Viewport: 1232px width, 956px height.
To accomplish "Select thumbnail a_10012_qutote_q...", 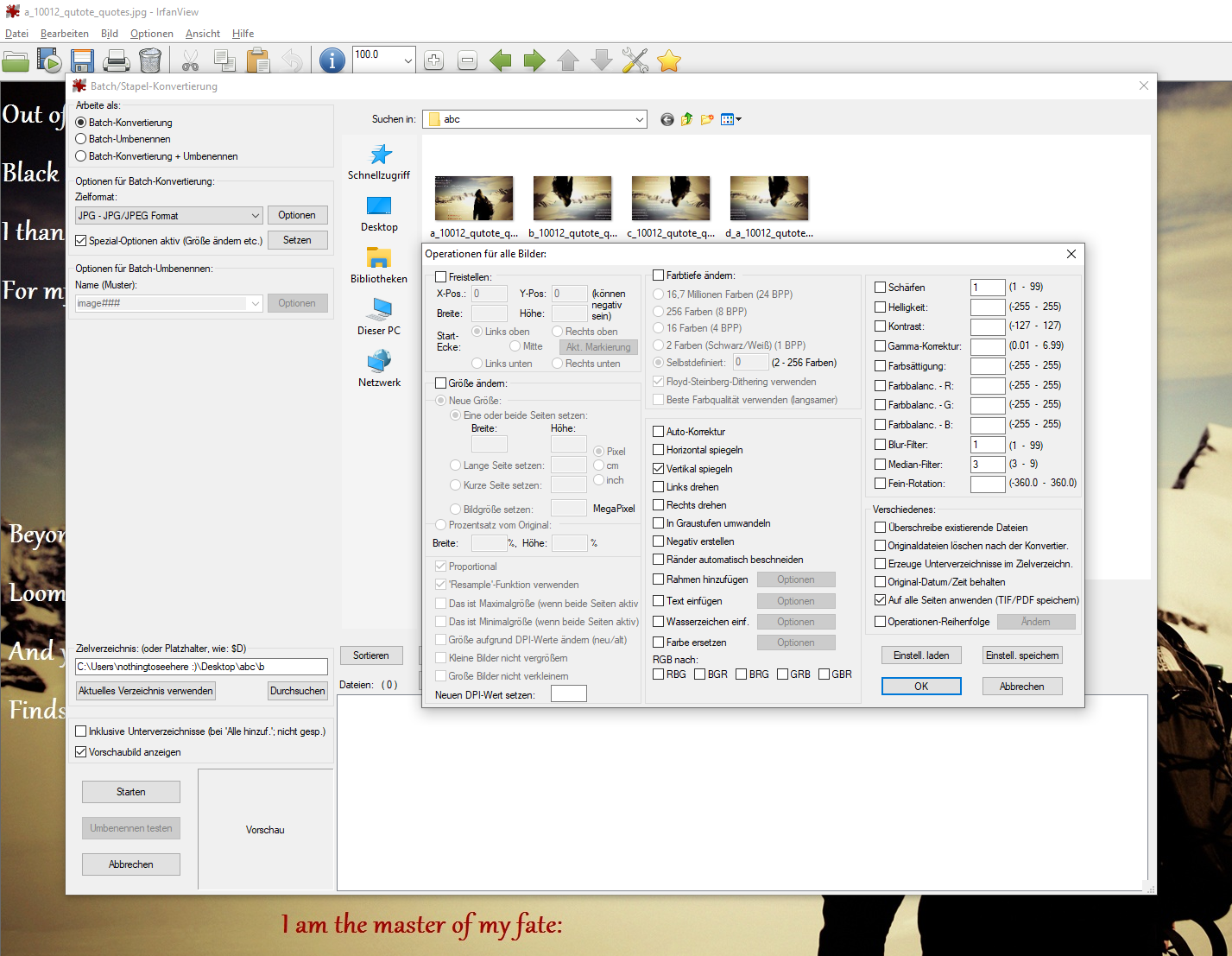I will click(x=474, y=206).
